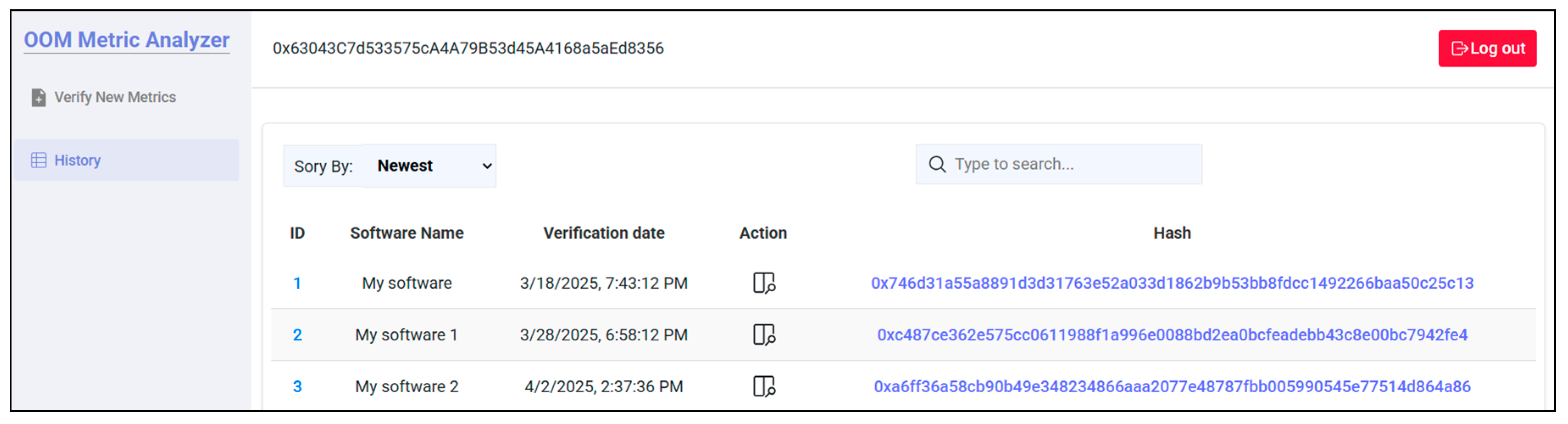Click the search magnifier icon

pyautogui.click(x=937, y=165)
